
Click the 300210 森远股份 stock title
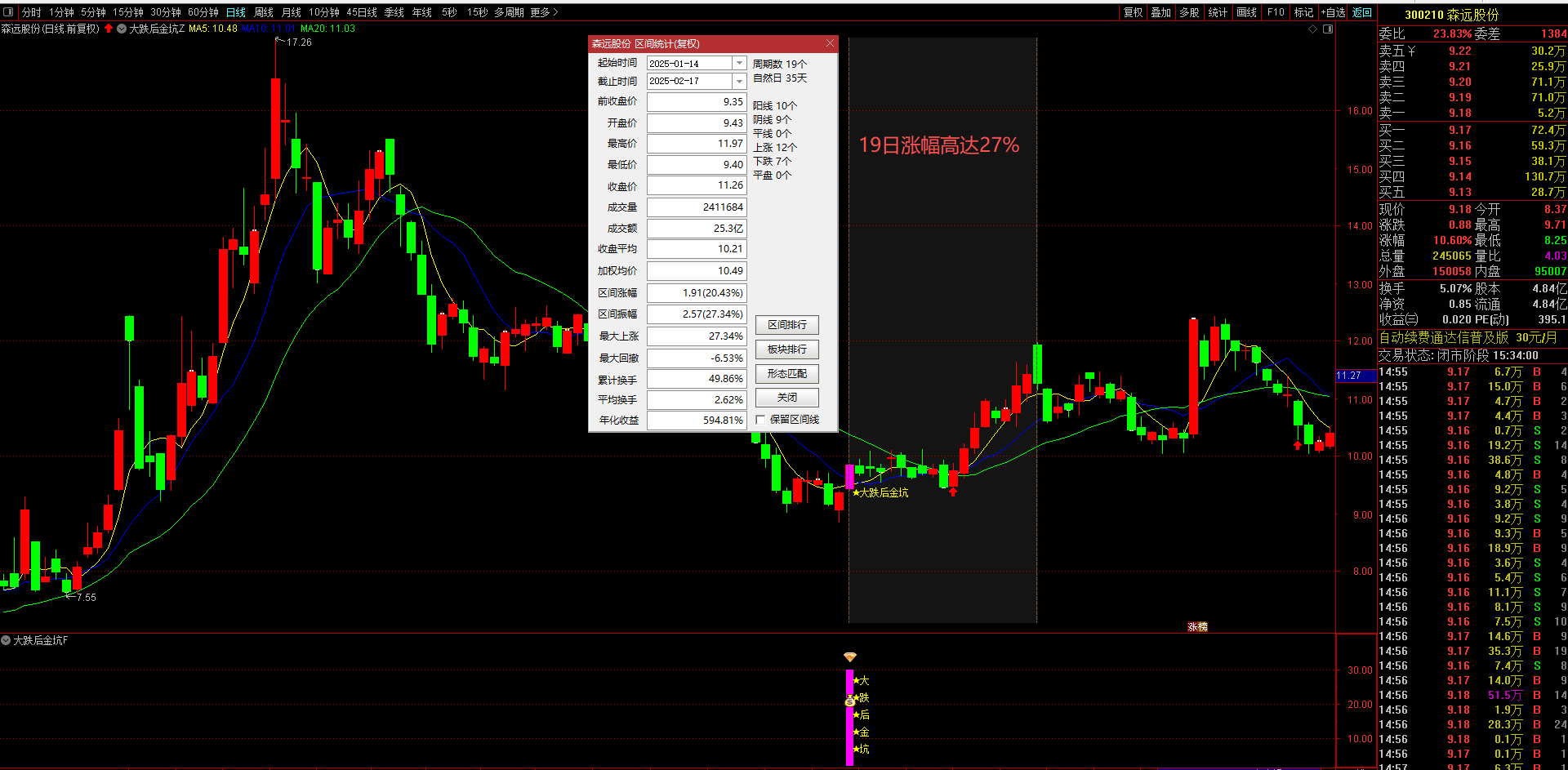point(1451,15)
